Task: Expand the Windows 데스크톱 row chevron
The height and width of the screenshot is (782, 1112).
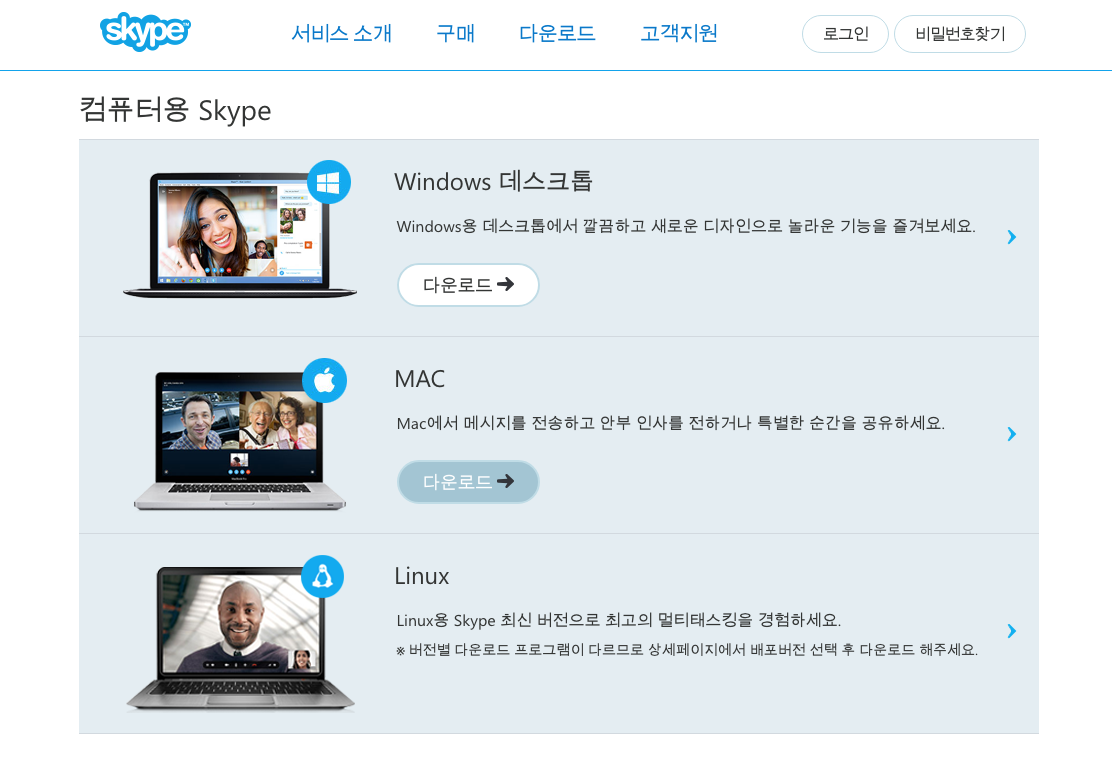Action: 1012,237
